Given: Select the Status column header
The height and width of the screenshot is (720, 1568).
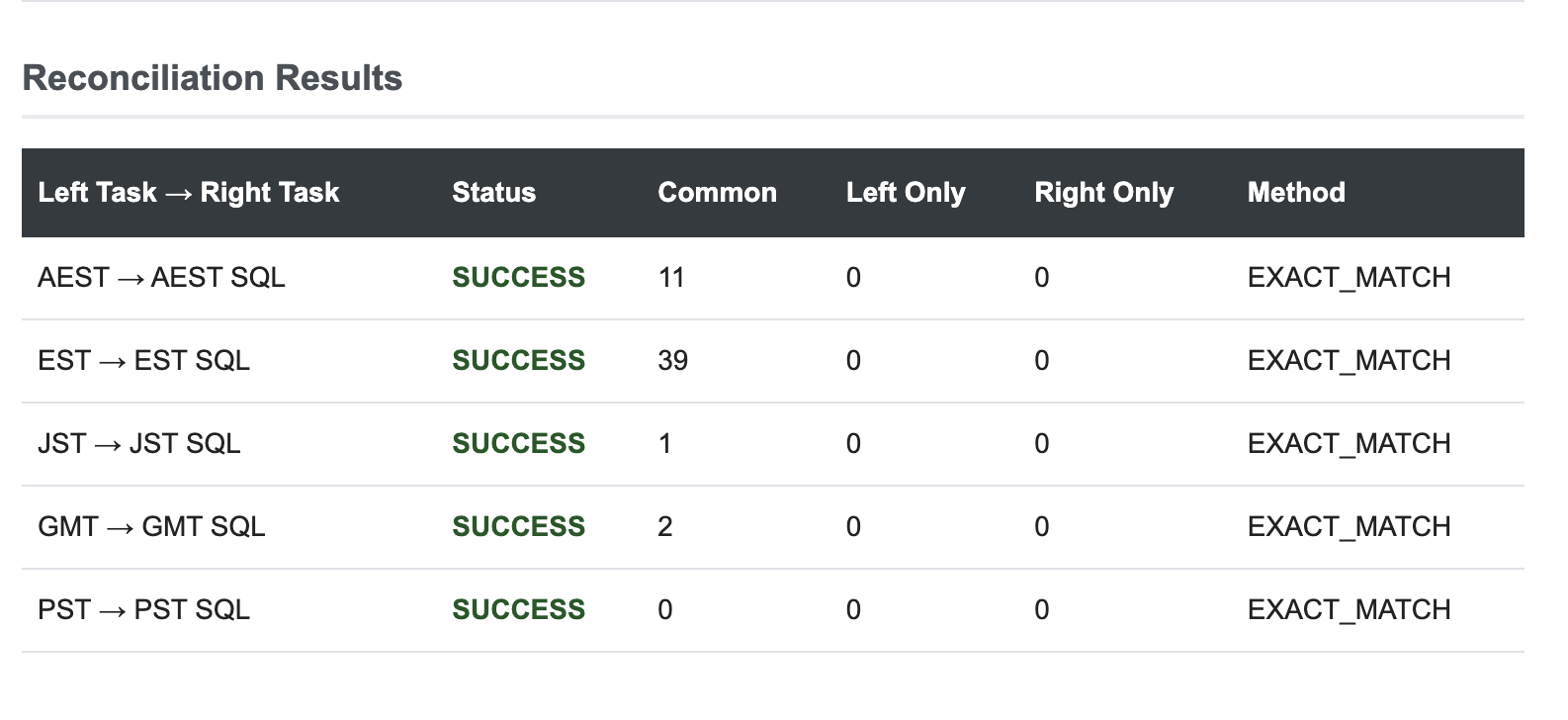Looking at the screenshot, I should (x=493, y=193).
